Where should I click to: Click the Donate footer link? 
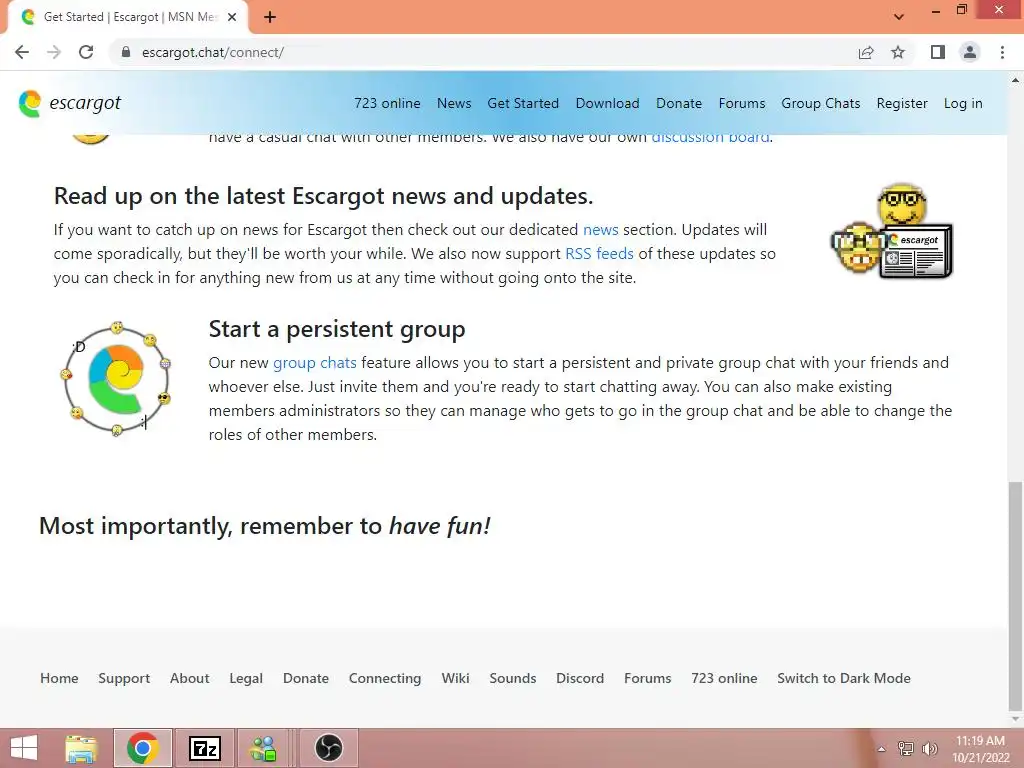point(306,678)
